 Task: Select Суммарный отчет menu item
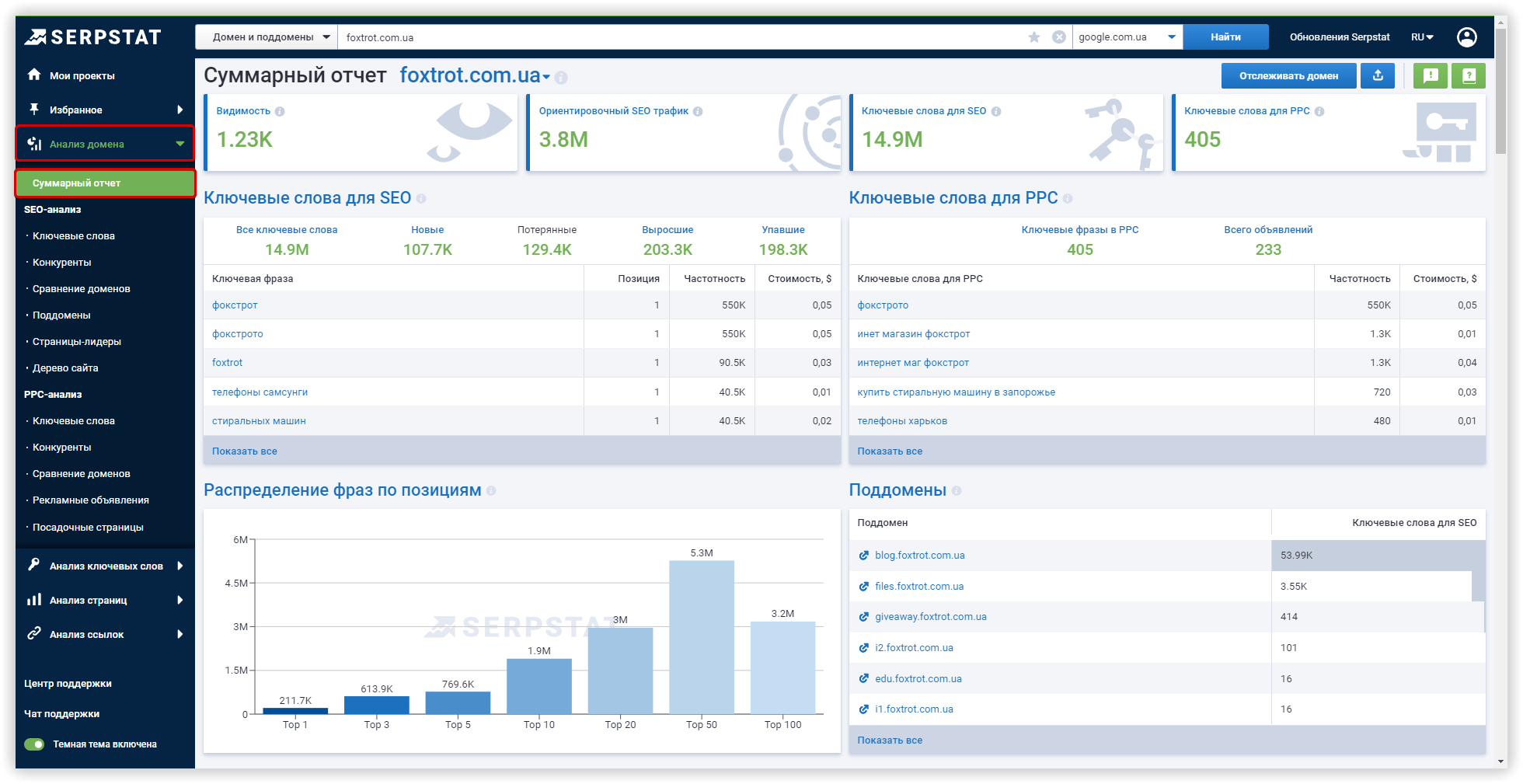click(x=105, y=183)
